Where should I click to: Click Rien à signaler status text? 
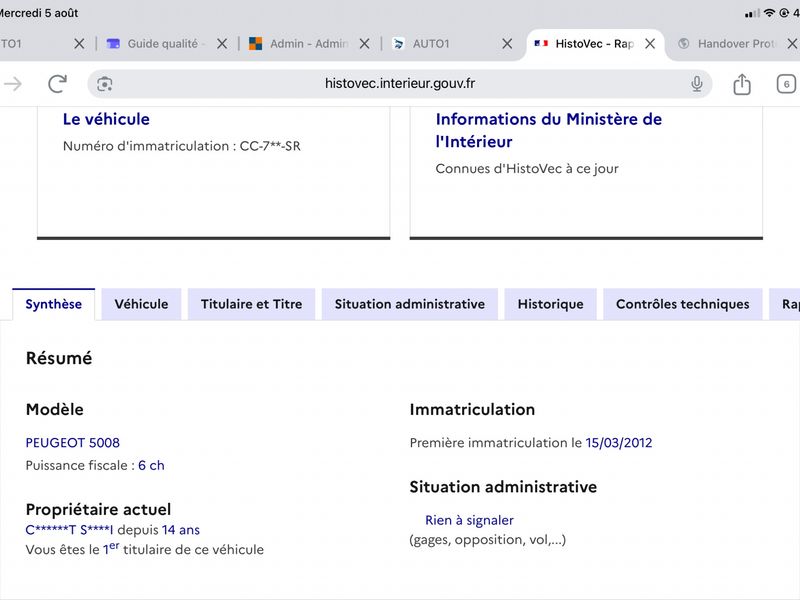coord(469,520)
